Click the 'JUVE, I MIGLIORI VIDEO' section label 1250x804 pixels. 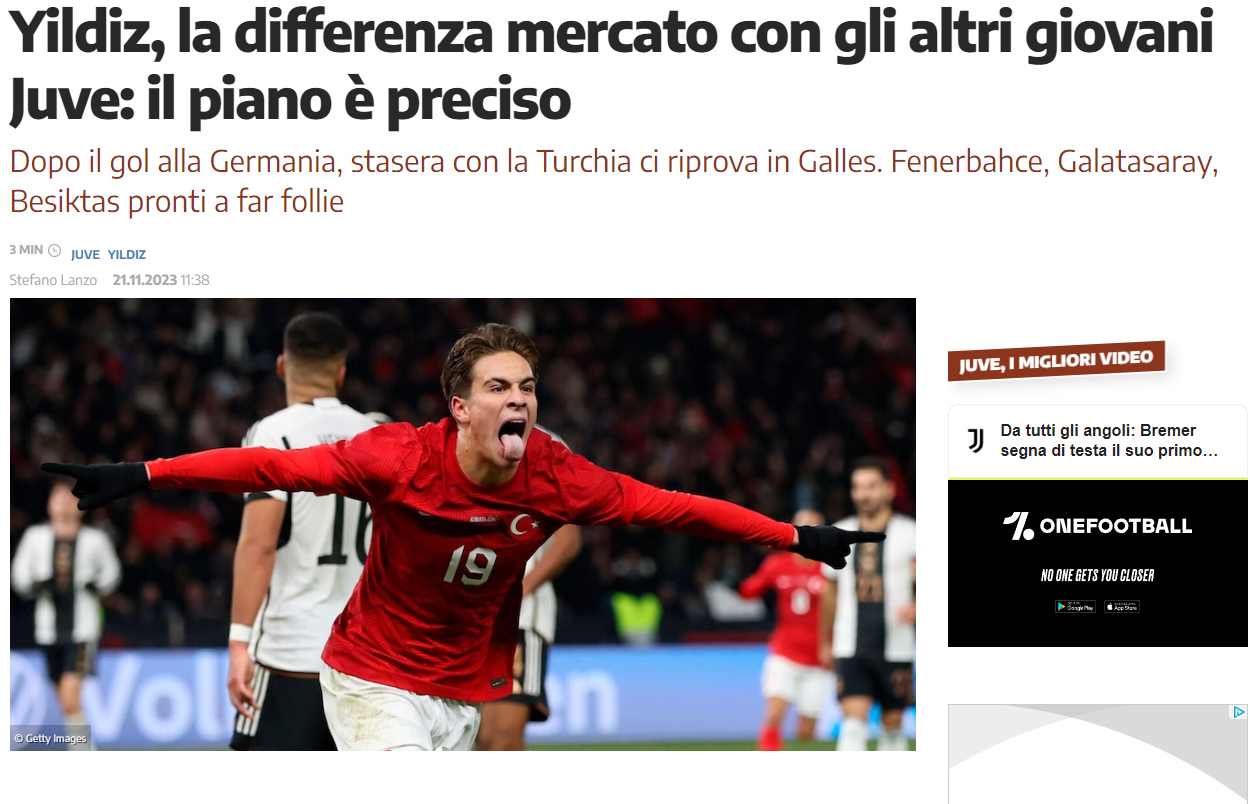[x=1056, y=361]
